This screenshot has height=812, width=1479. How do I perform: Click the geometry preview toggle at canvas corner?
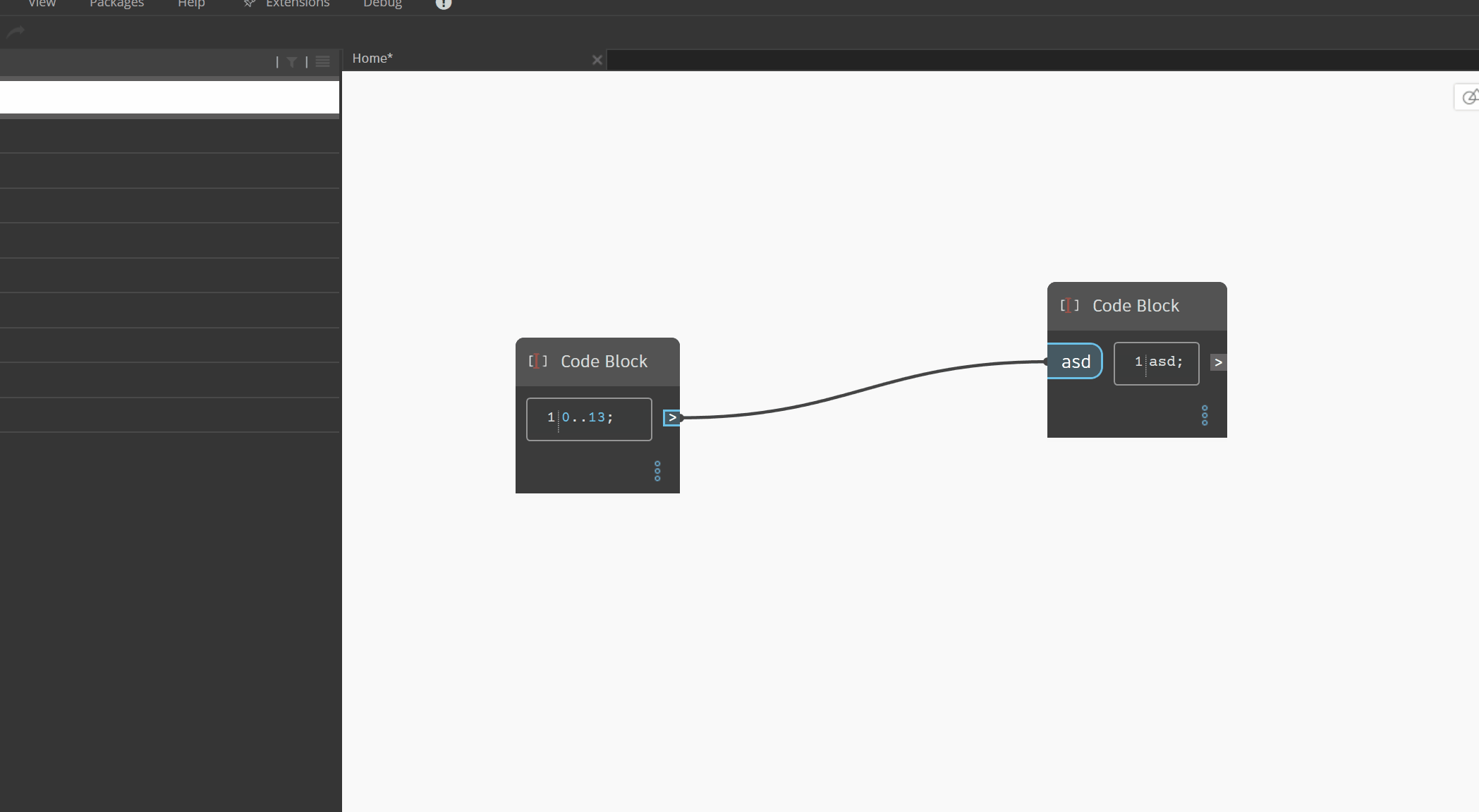(x=1469, y=97)
